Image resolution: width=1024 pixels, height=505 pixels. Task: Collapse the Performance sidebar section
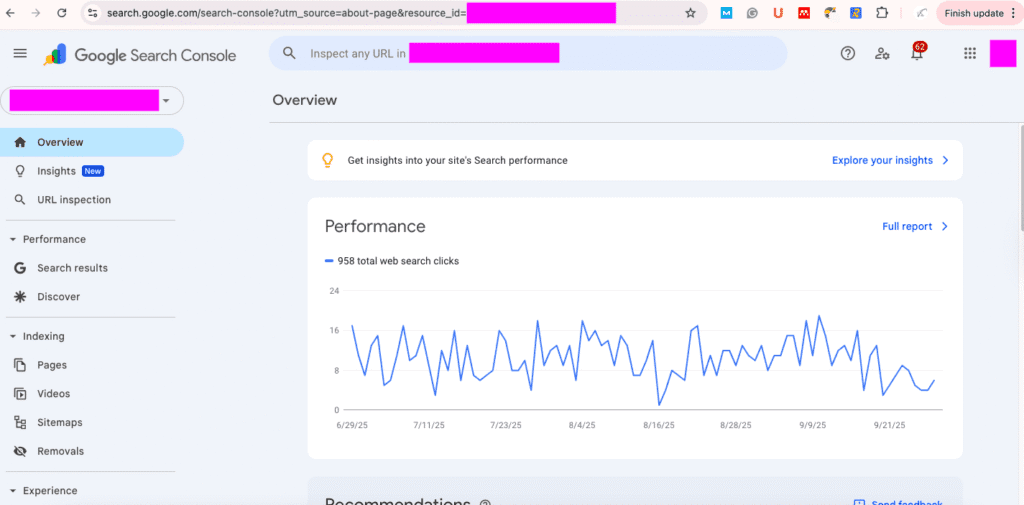[x=12, y=240]
